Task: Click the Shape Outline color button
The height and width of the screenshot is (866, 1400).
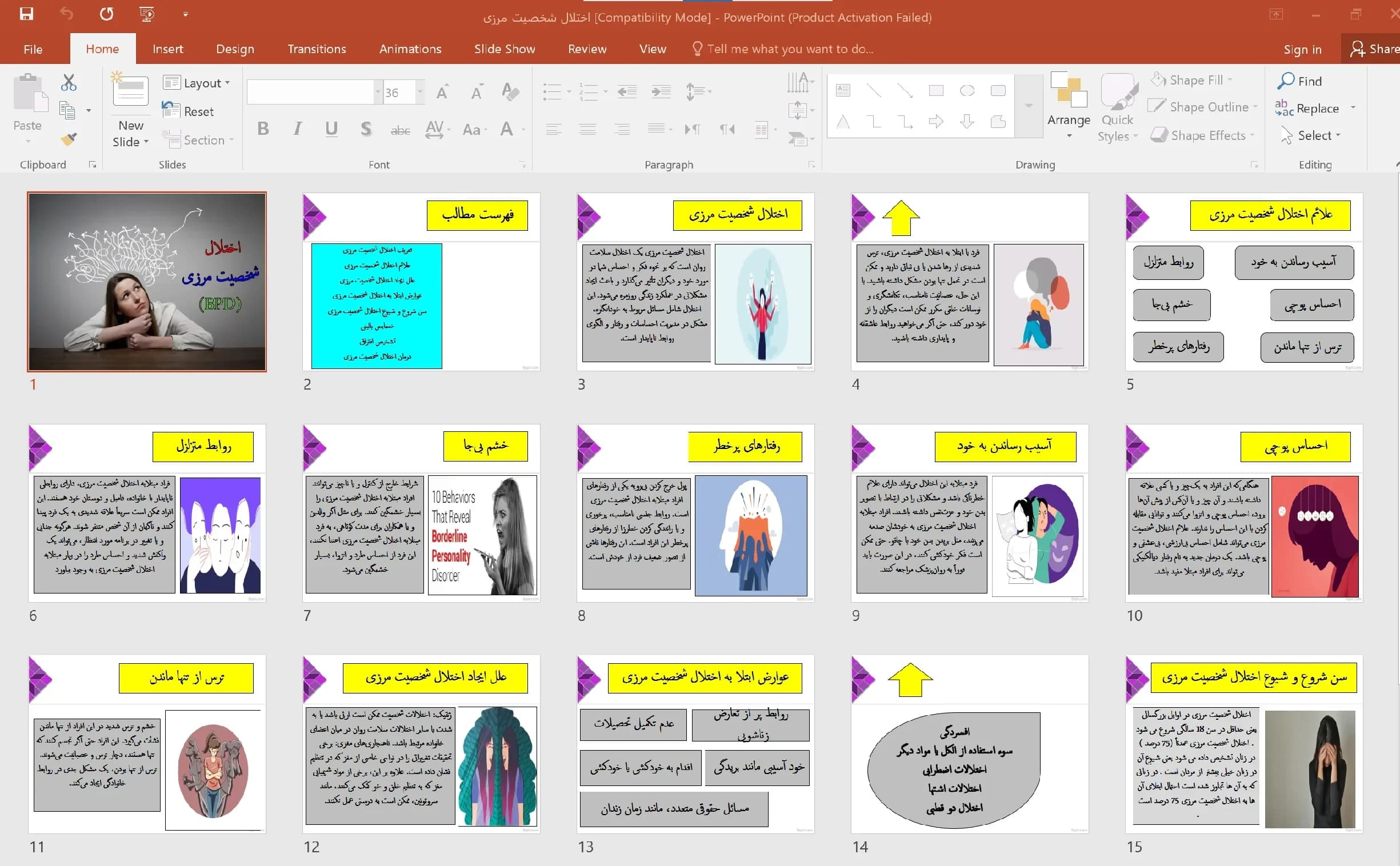Action: 1202,107
